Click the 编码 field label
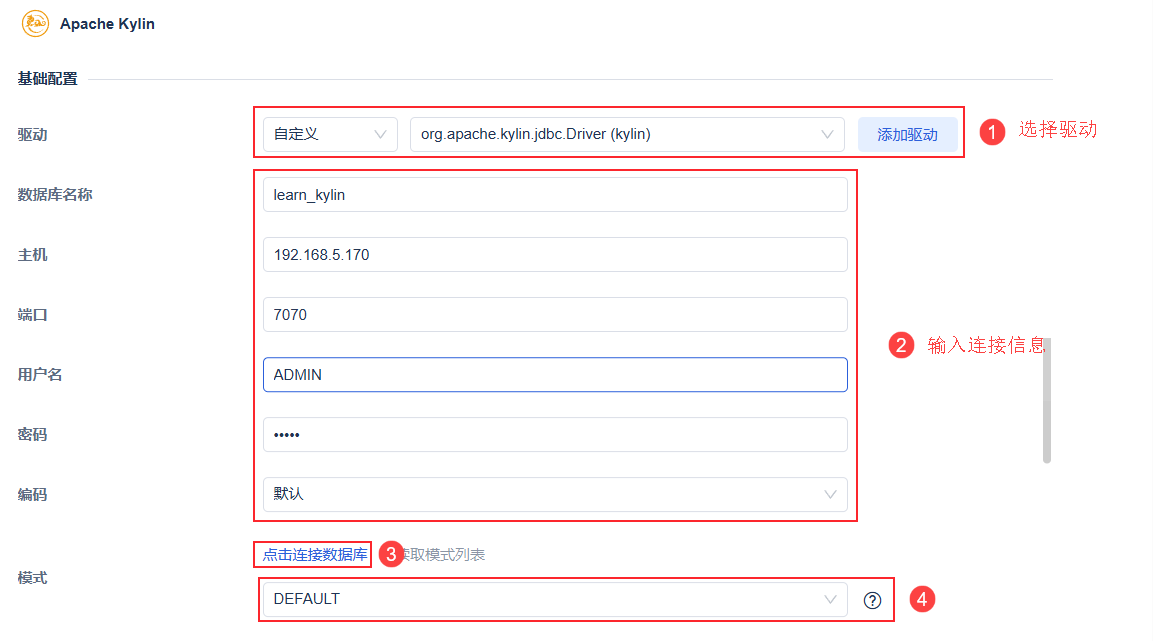Image resolution: width=1153 pixels, height=641 pixels. tap(32, 495)
